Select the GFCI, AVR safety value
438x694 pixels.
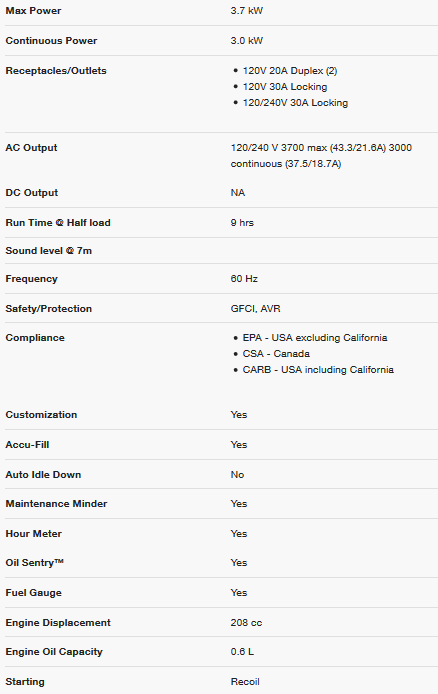tap(255, 308)
